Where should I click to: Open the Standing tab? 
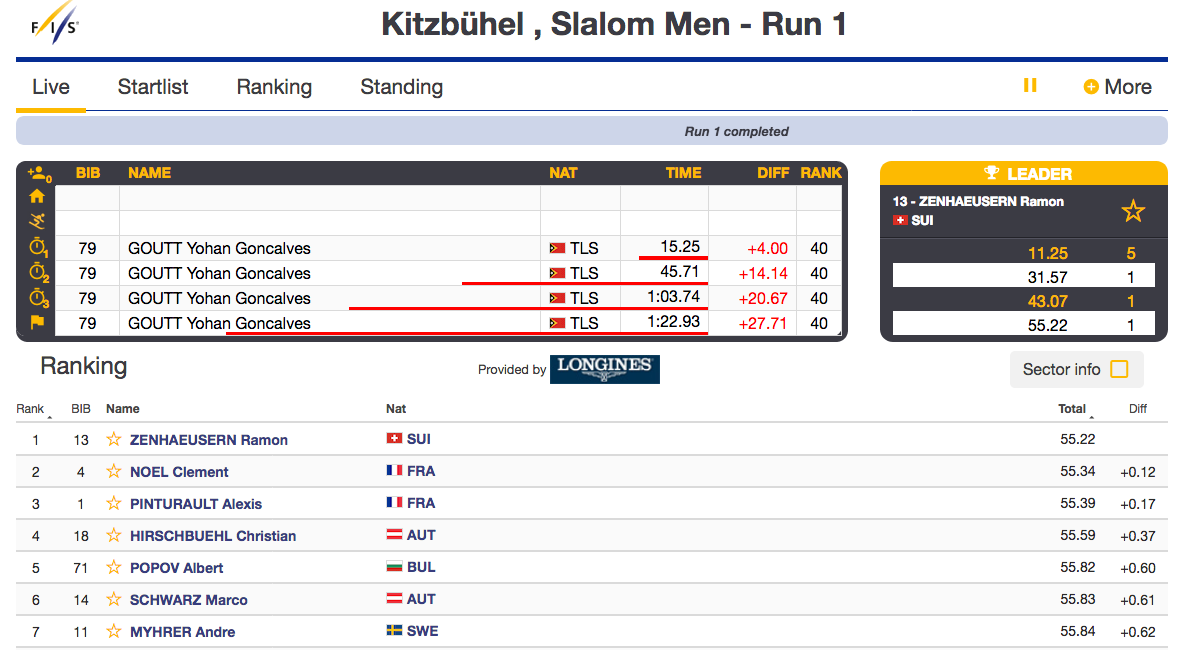(x=401, y=87)
